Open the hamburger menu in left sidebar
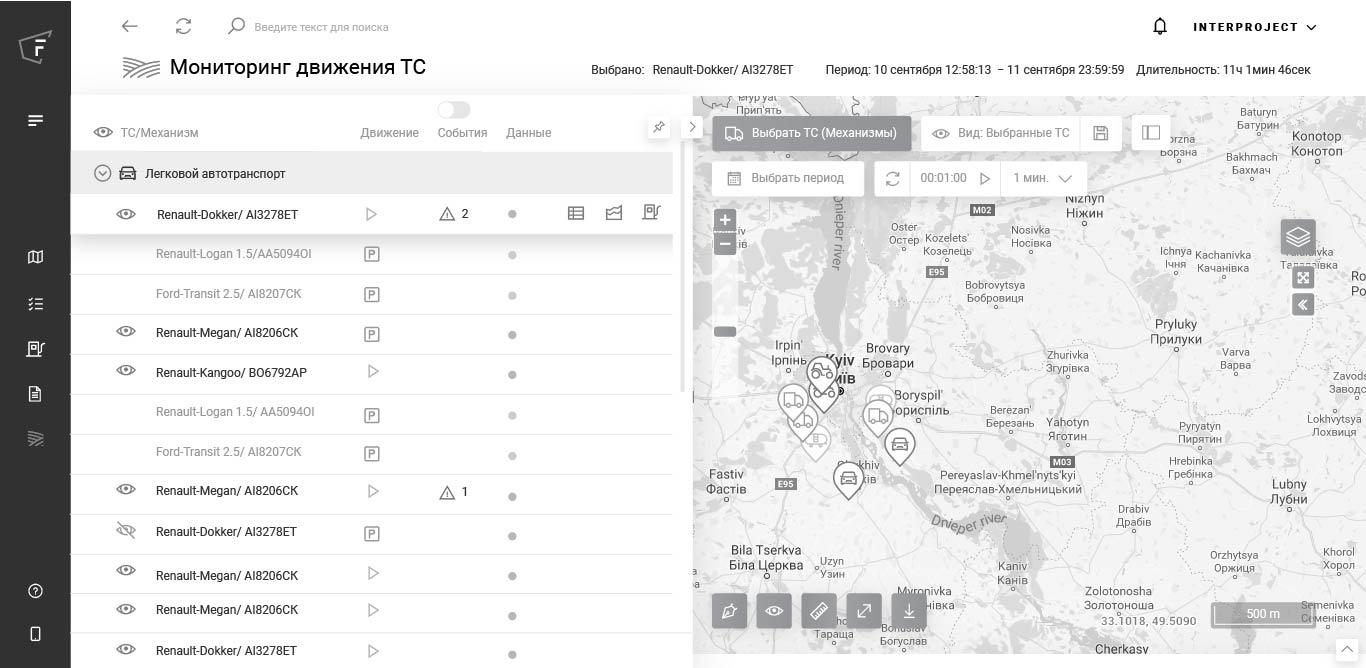 (36, 121)
